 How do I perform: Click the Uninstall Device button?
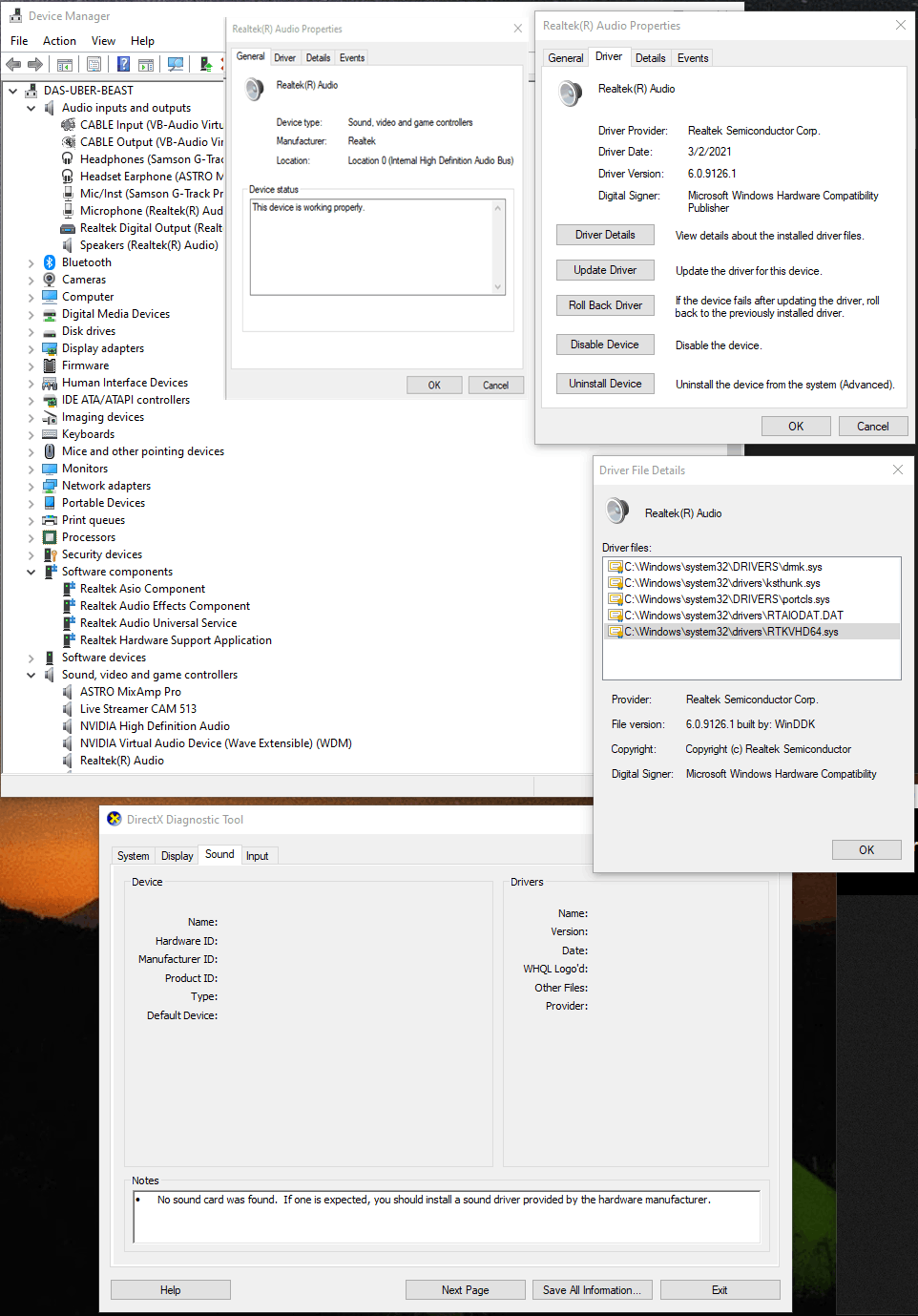(x=605, y=384)
